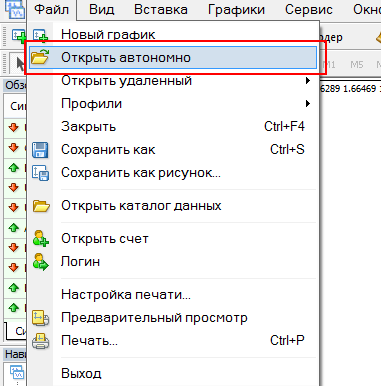Choose Открыть каталог данных
The width and height of the screenshot is (381, 386).
tap(173, 206)
